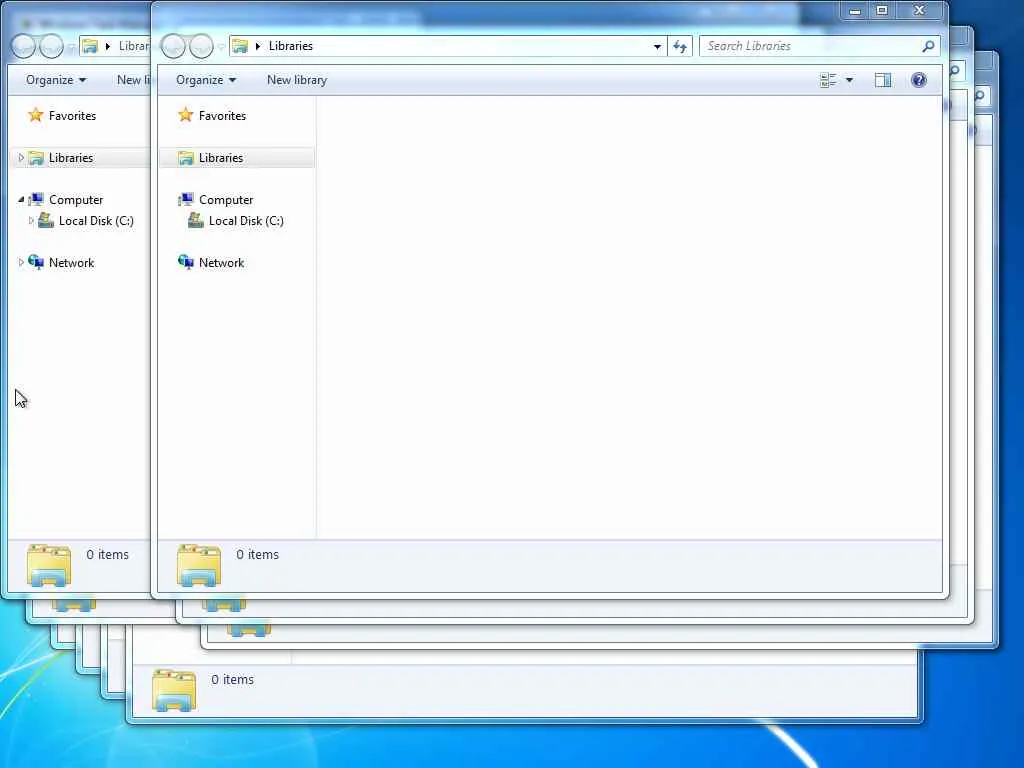Click the Search Libraries input field
Screen dimensions: 1024x768
pyautogui.click(x=810, y=46)
